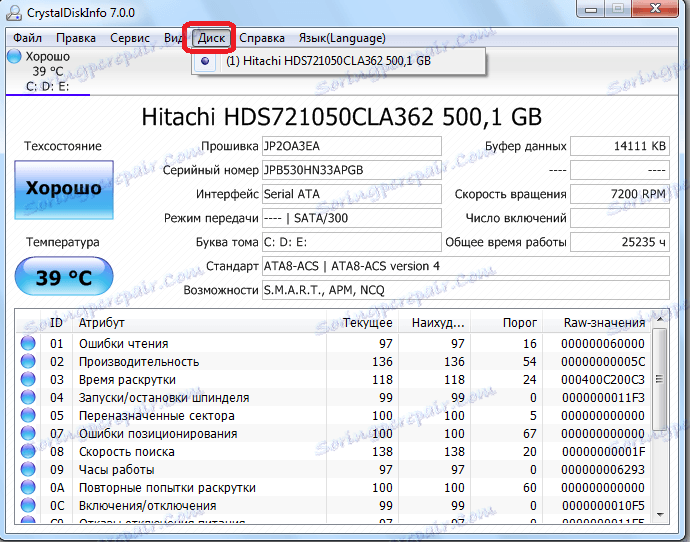Select the Включения/отключения row
Image resolution: width=690 pixels, height=542 pixels.
(x=334, y=505)
